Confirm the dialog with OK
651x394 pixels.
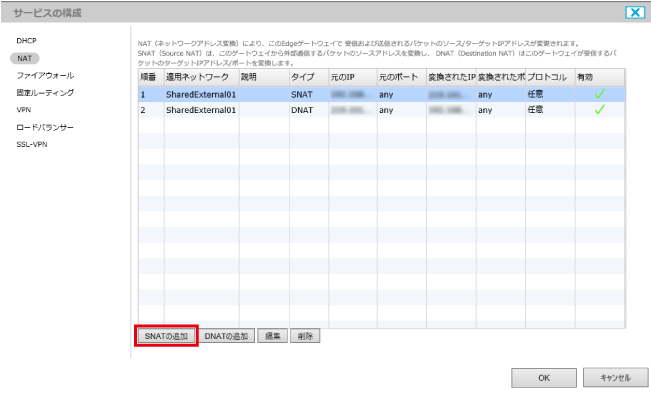pos(544,378)
